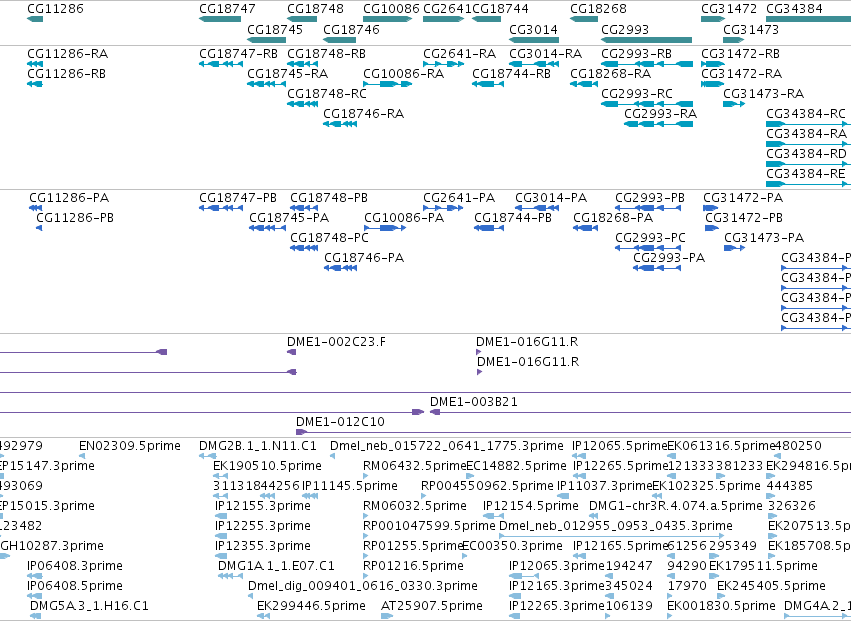Viewport: 851px width, 621px height.
Task: Select the RP004550962.5prime EST label
Action: point(487,485)
